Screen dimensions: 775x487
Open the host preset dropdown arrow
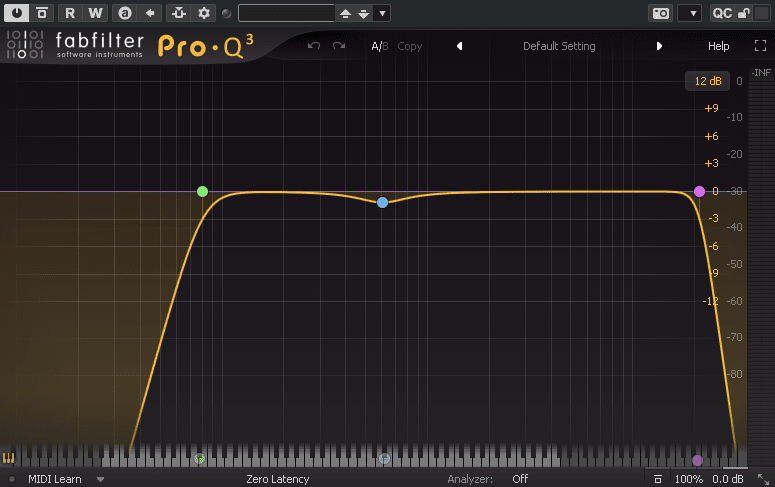coord(382,13)
